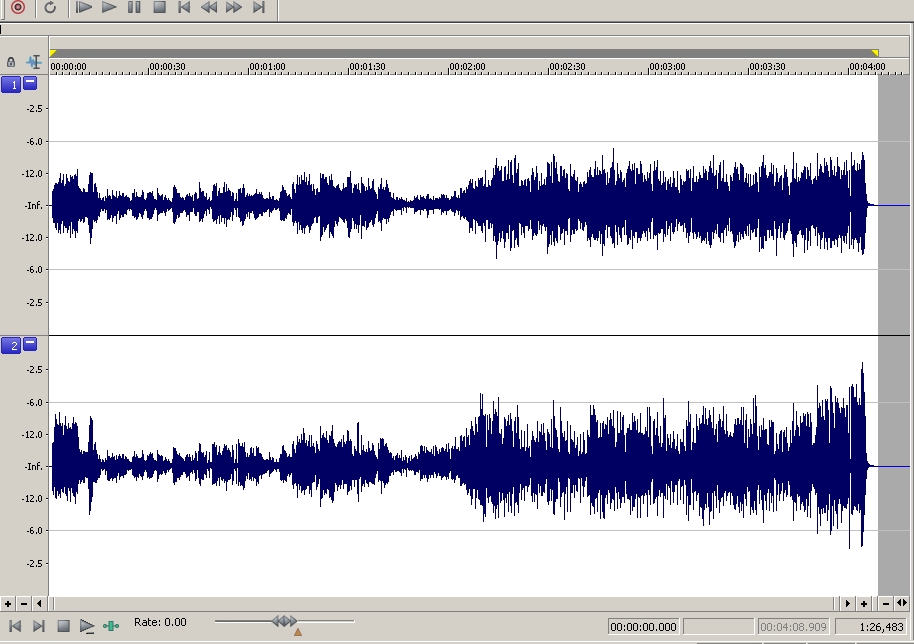914x644 pixels.
Task: Stop playback from the window playbar
Action: pyautogui.click(x=64, y=626)
